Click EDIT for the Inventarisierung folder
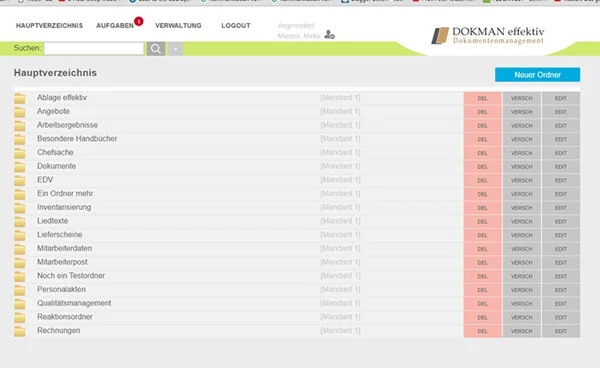This screenshot has height=368, width=600. (561, 208)
